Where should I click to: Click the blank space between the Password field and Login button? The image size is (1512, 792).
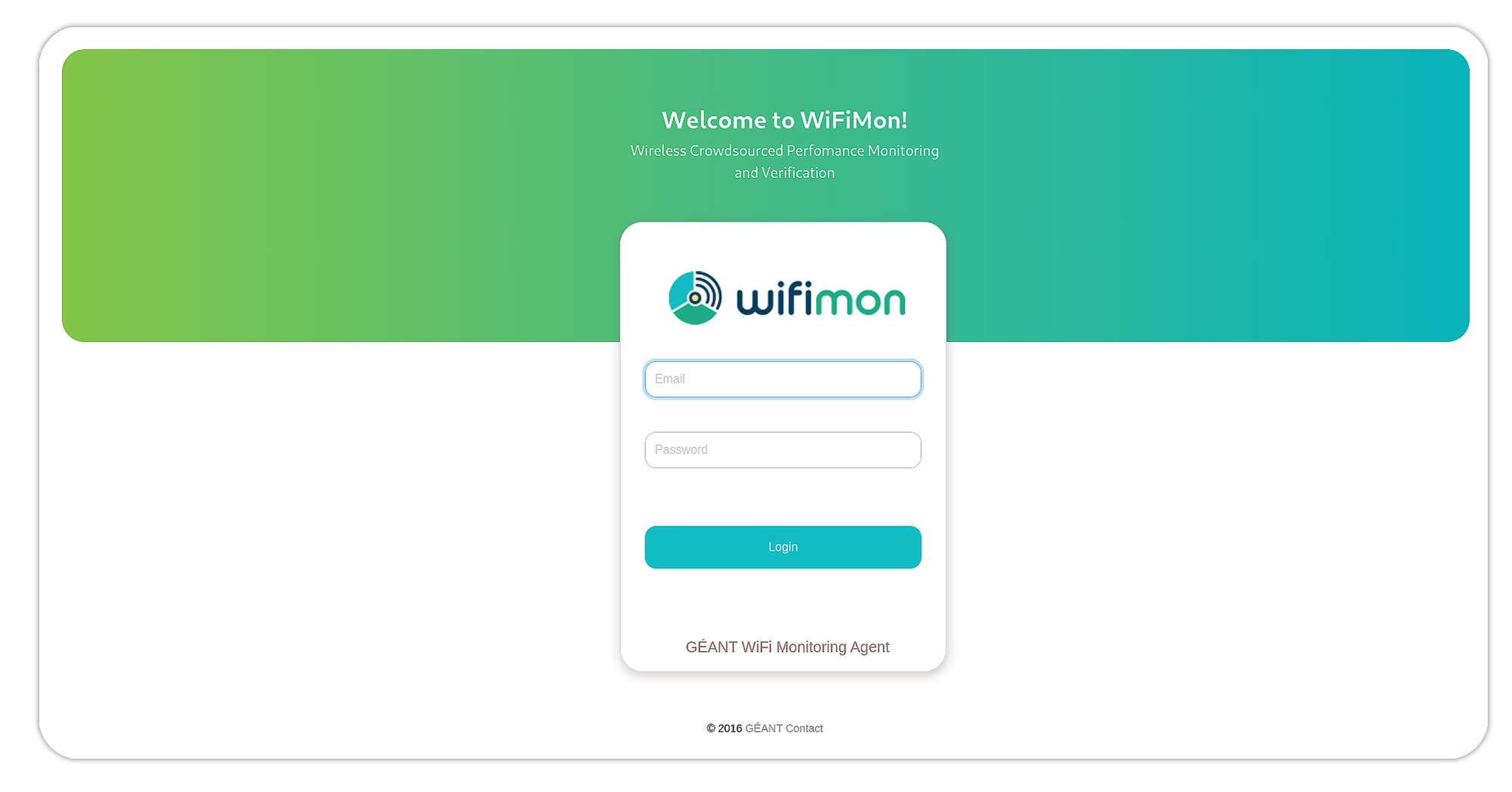point(783,497)
